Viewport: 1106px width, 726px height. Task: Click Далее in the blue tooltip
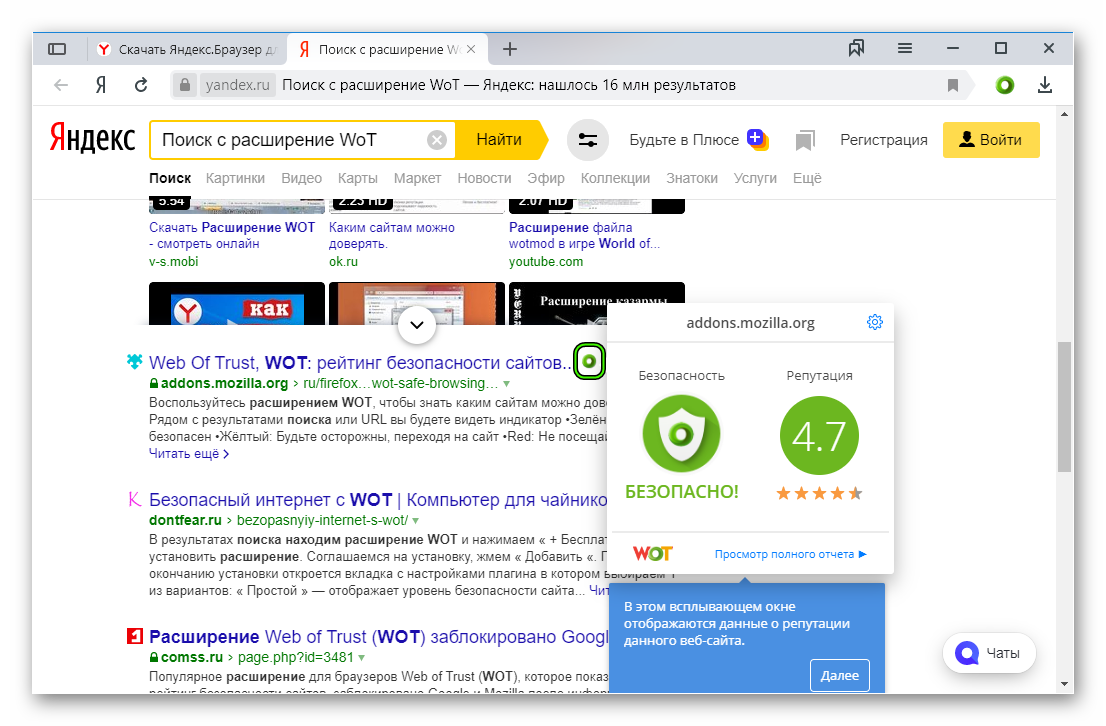pos(839,675)
